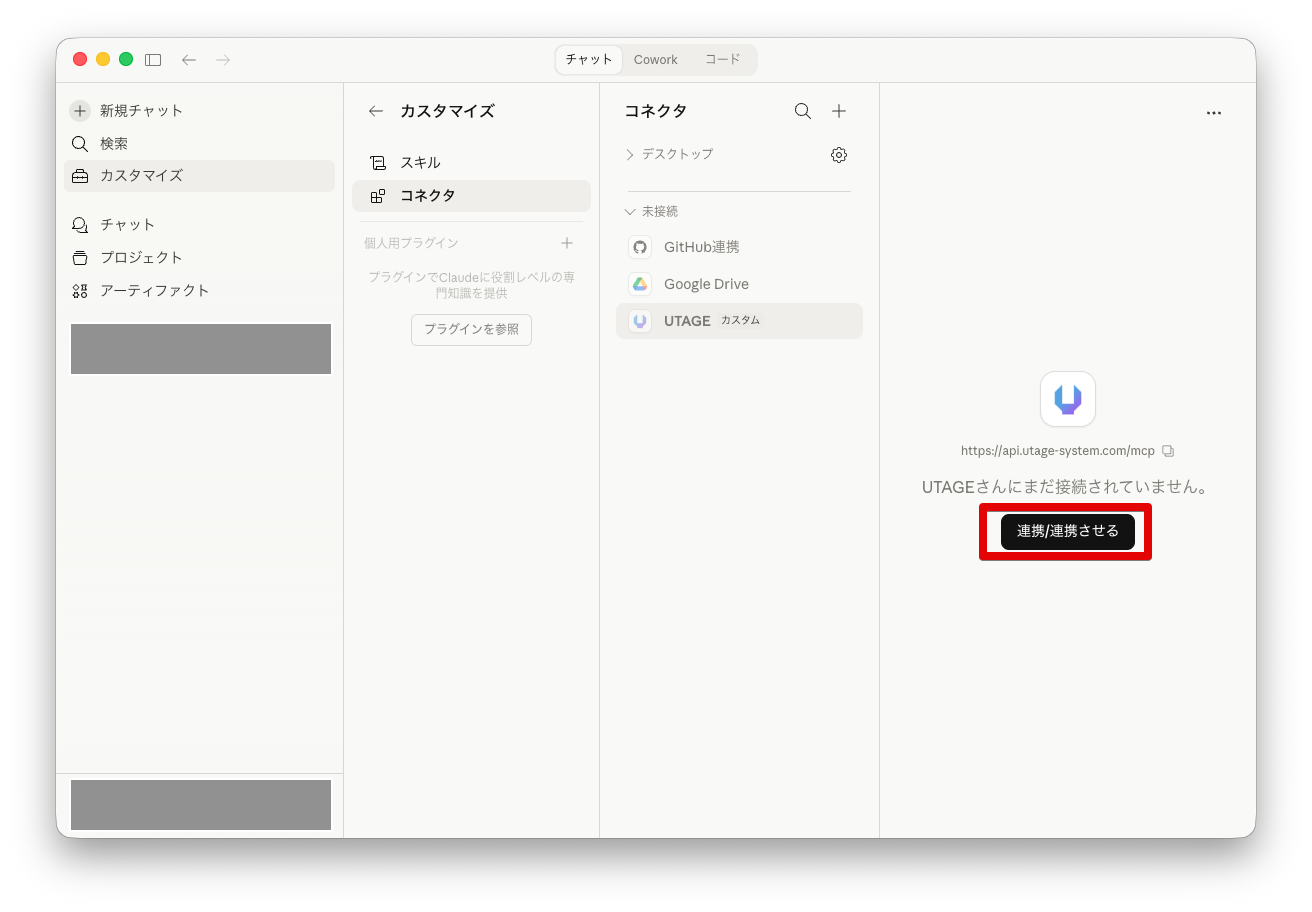Image resolution: width=1312 pixels, height=912 pixels.
Task: Switch to the Cowork tab
Action: point(655,60)
